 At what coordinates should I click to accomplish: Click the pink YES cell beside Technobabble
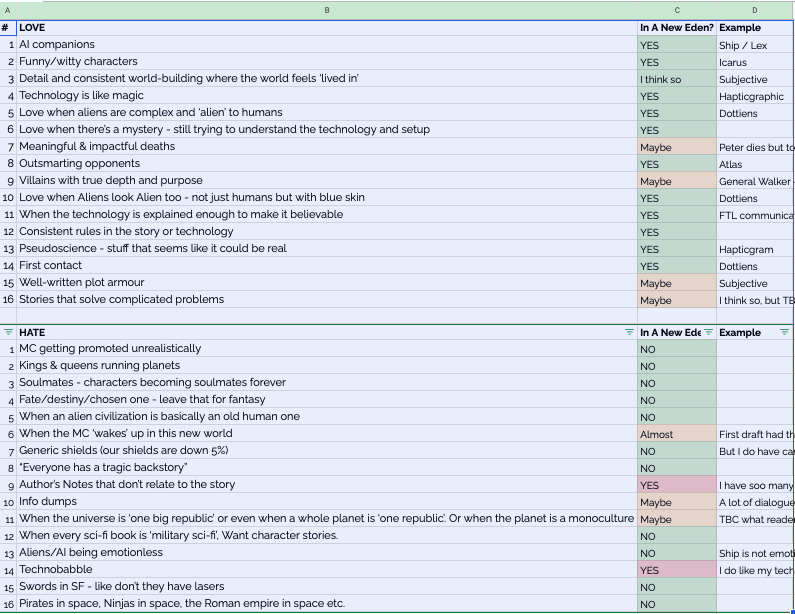point(677,570)
